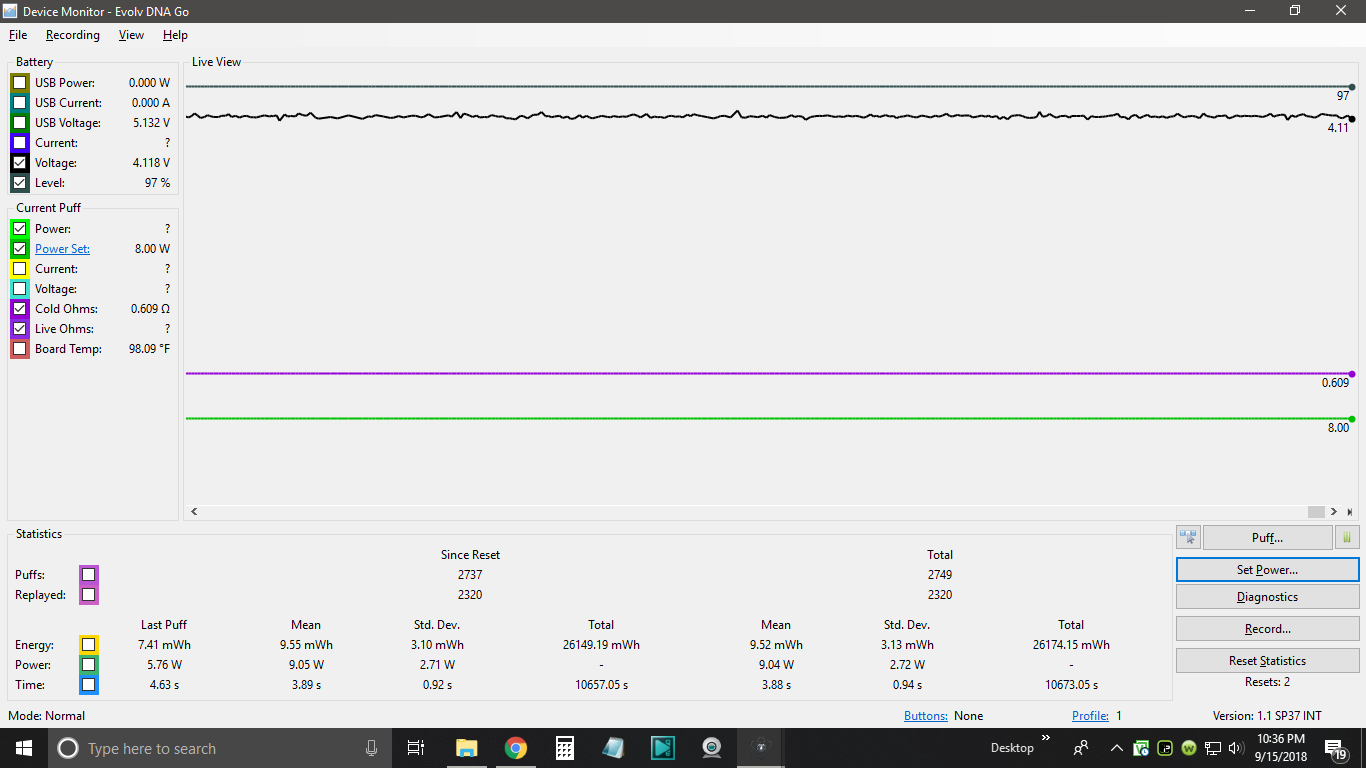
Task: Click the Live View horizontal scrollbar thumb
Action: point(1315,512)
